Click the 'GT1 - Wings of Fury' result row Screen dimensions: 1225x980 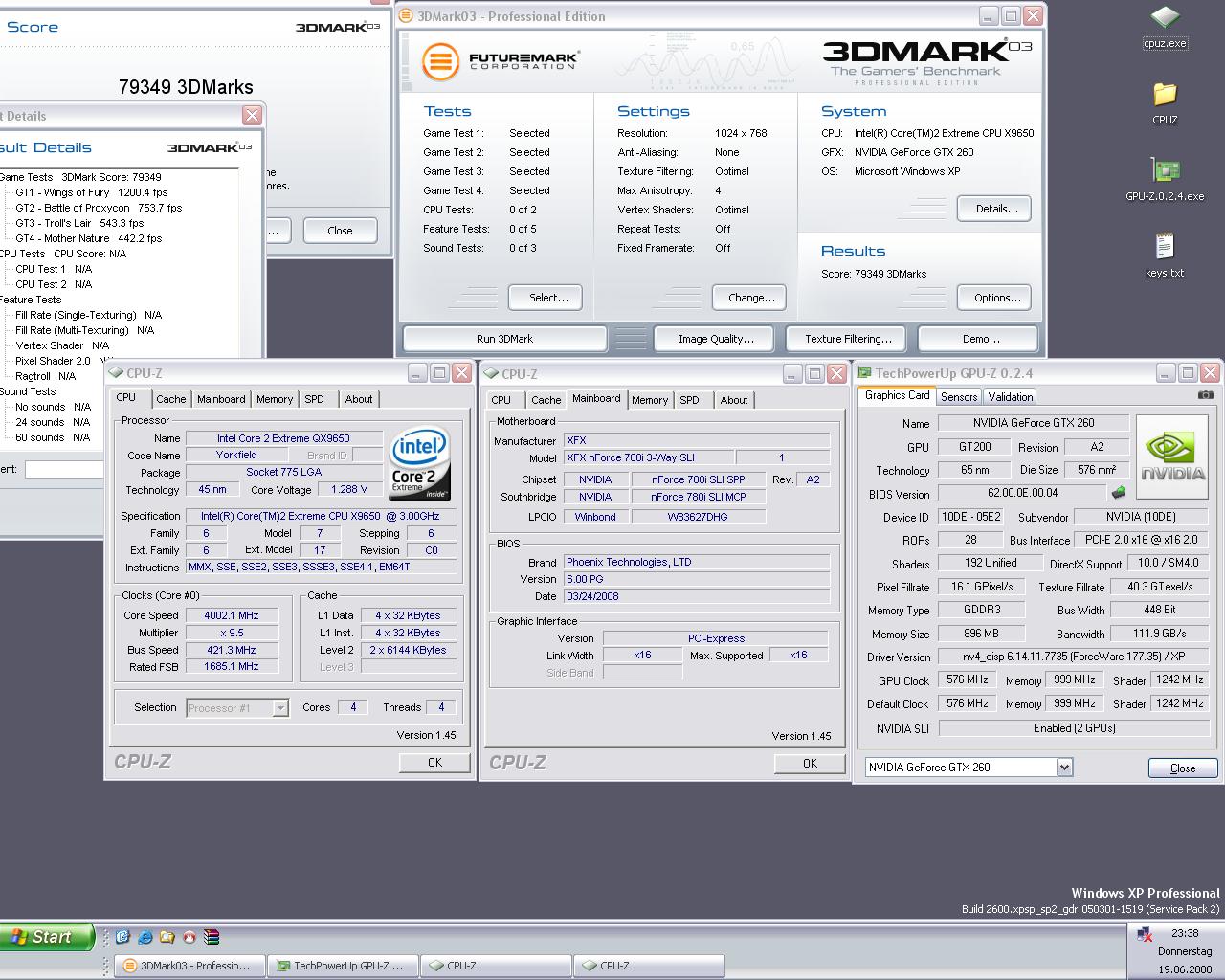92,192
